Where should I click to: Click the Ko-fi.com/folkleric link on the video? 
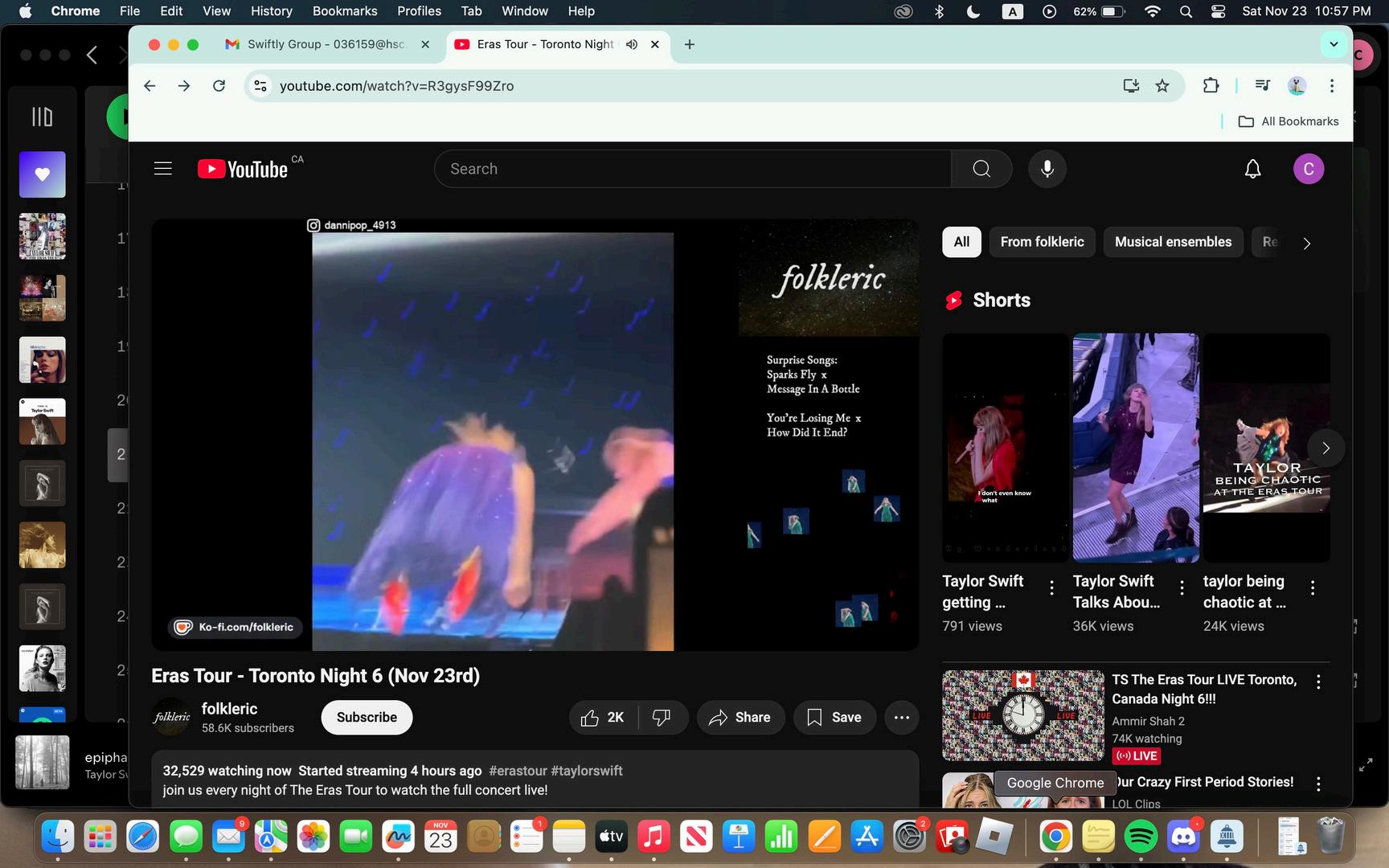pos(235,627)
